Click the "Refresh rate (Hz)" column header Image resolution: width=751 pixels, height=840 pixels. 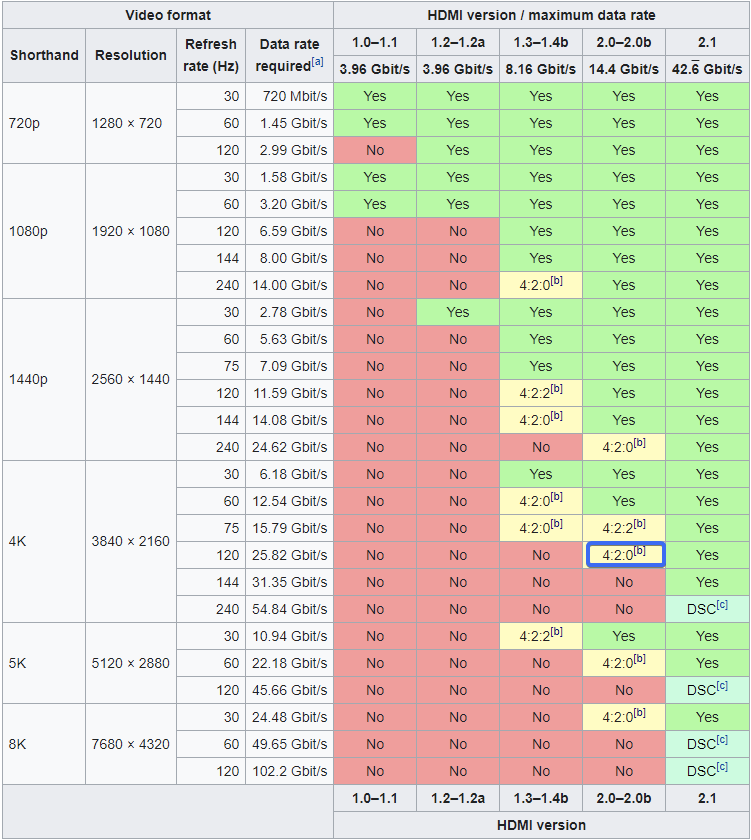pos(211,55)
